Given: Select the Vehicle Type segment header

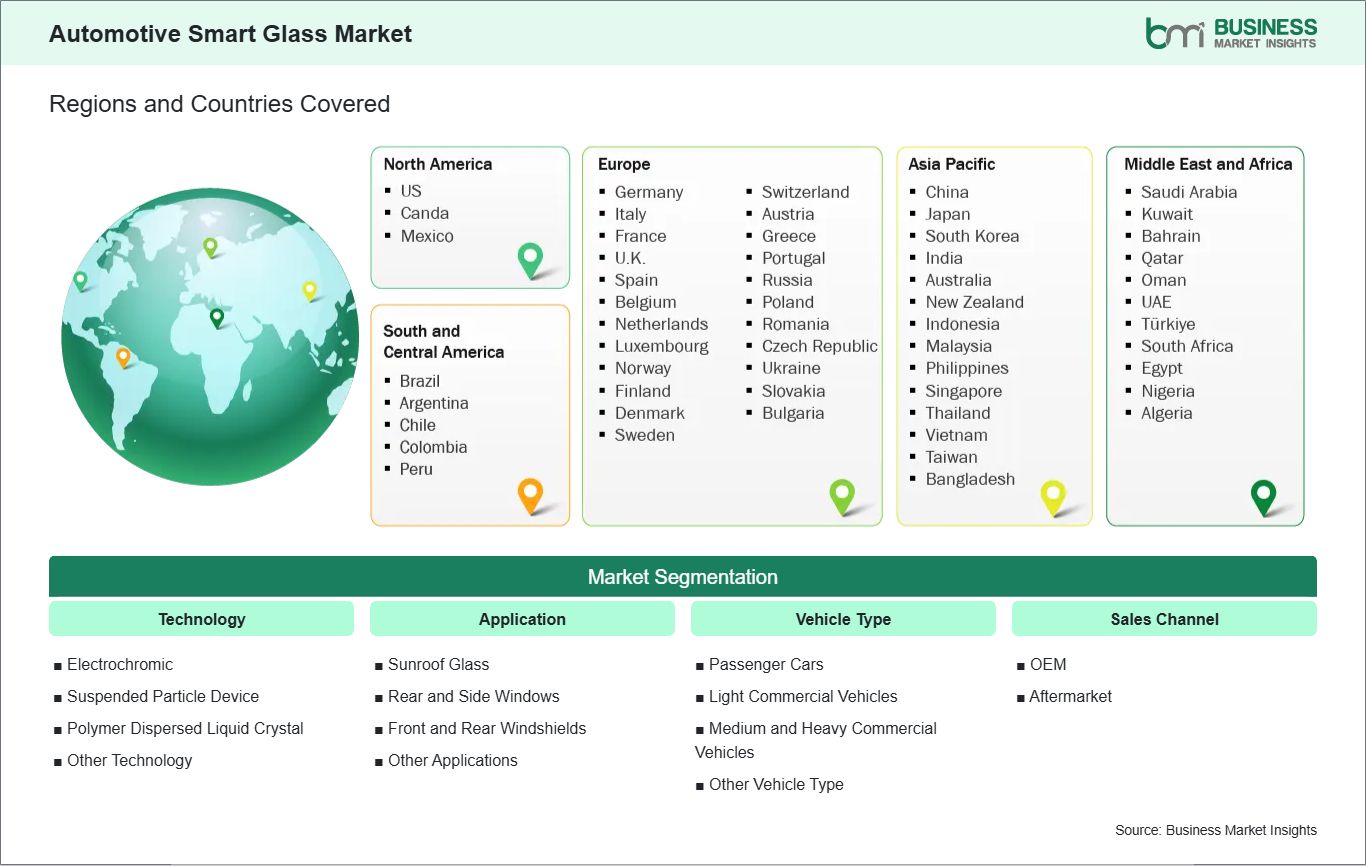Looking at the screenshot, I should pyautogui.click(x=843, y=619).
